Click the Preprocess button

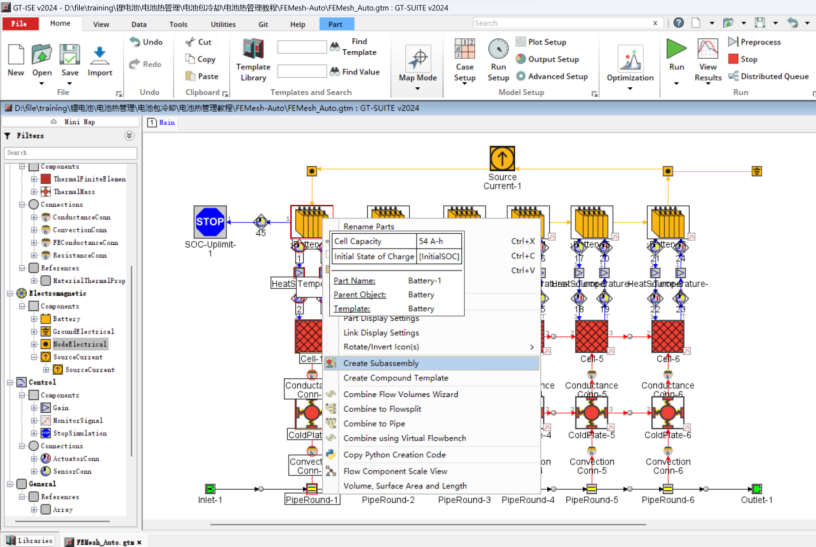tap(754, 42)
